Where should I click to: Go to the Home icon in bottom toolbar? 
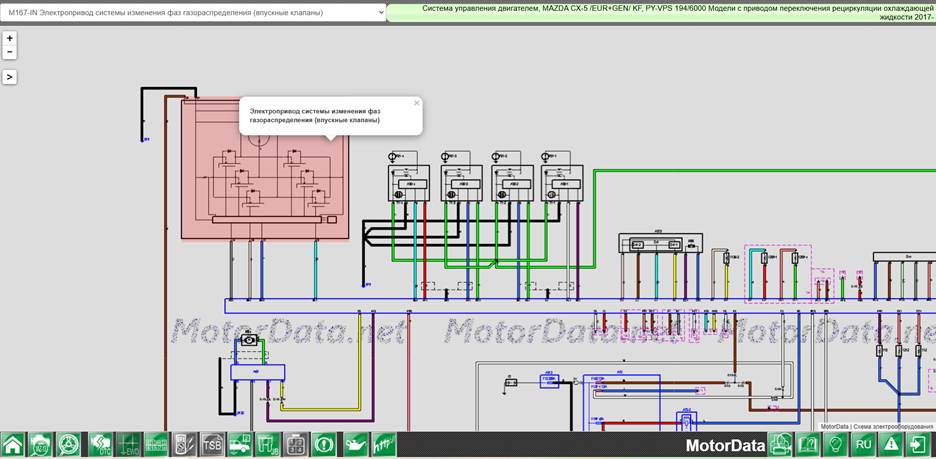pos(13,445)
